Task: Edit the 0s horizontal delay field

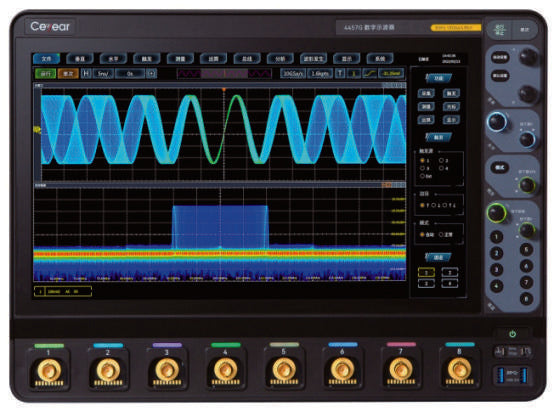Action: [130, 74]
